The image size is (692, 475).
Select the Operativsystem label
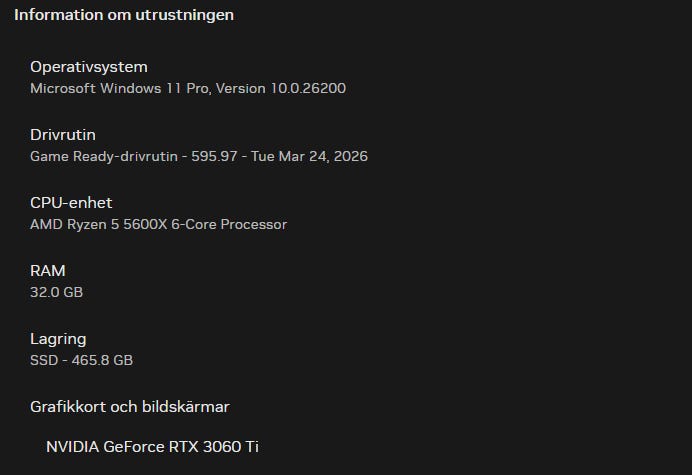[x=89, y=67]
